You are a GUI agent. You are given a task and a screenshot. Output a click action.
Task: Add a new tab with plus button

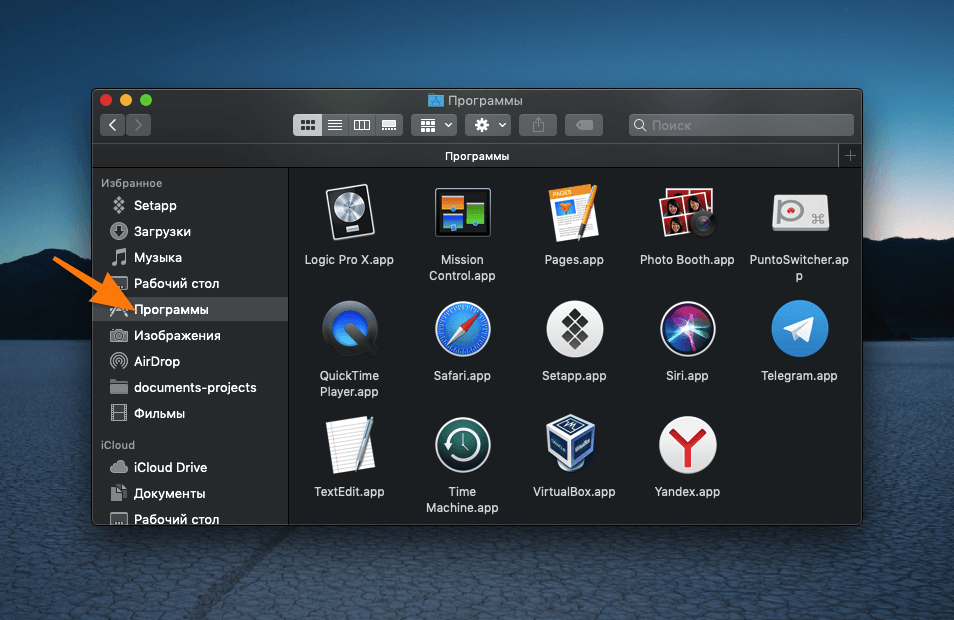coord(850,156)
